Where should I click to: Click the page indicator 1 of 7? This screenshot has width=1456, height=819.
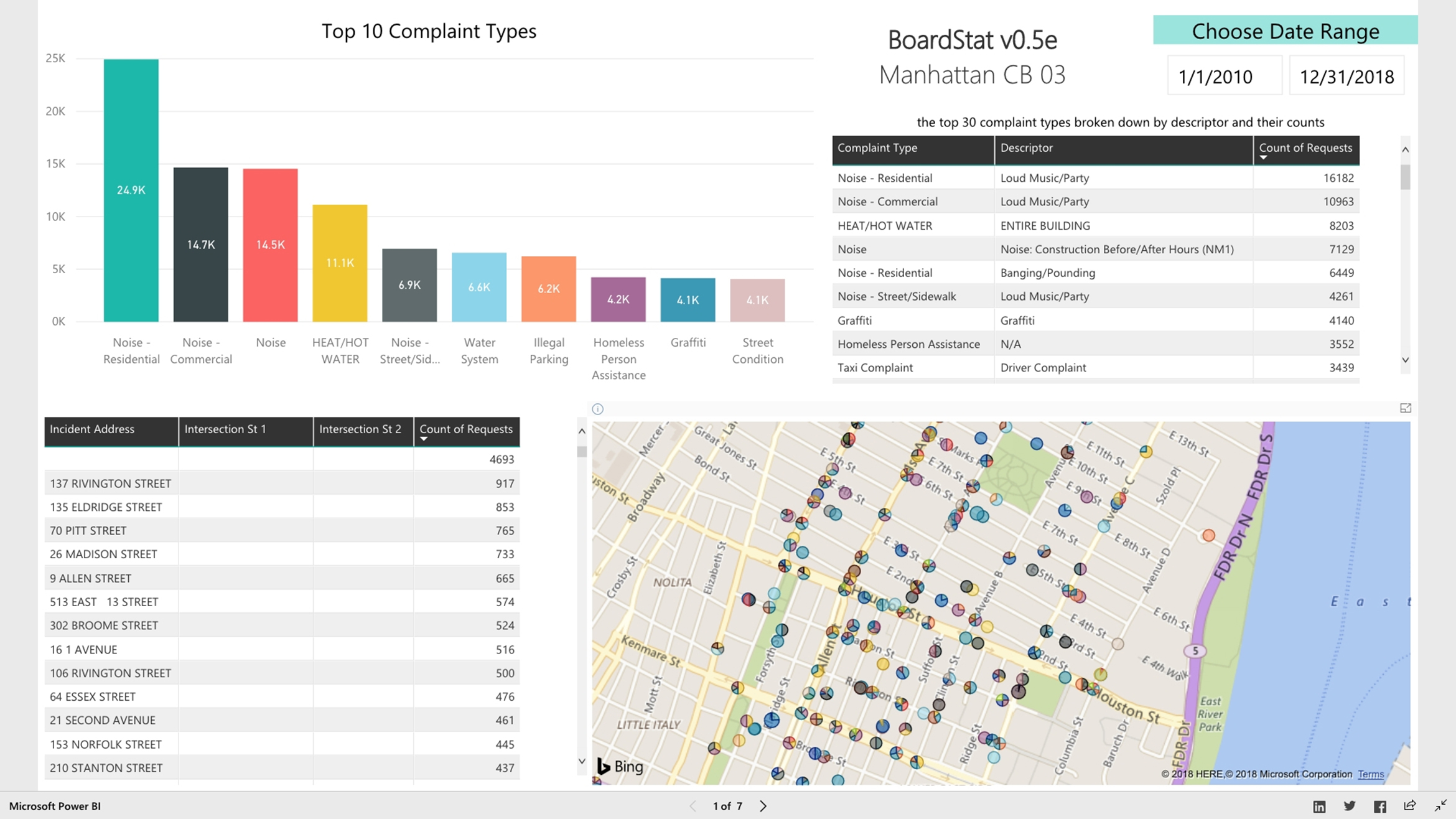[727, 806]
